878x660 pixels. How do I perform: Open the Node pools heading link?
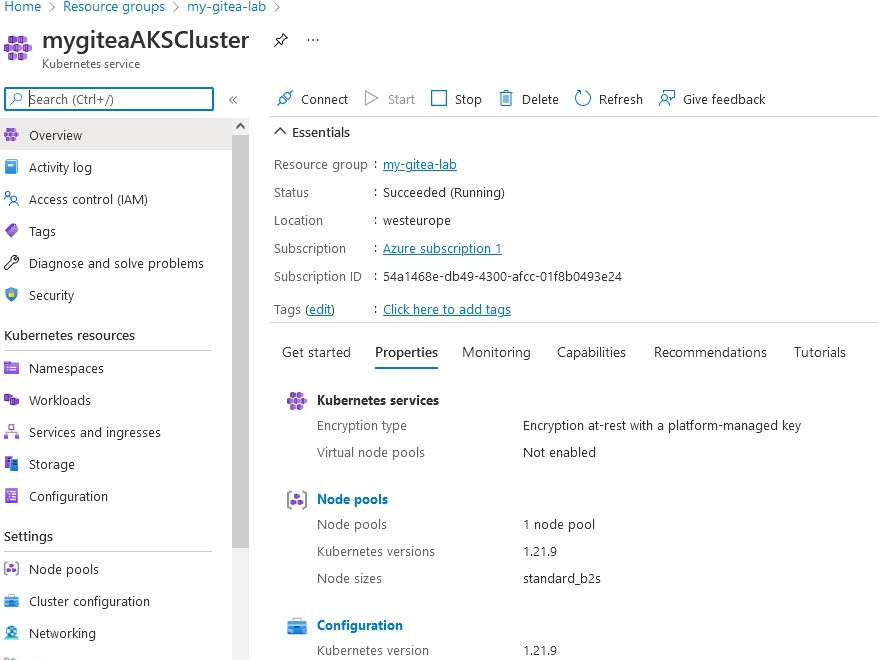tap(352, 499)
